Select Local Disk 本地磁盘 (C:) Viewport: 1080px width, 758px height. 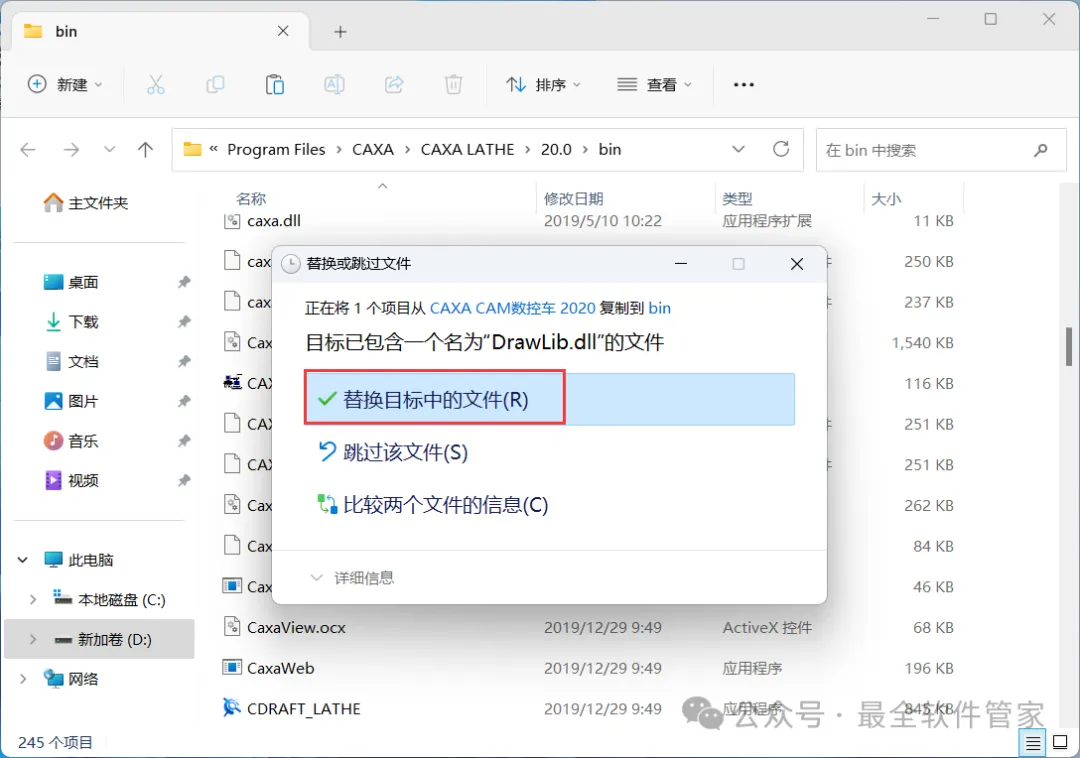[110, 600]
